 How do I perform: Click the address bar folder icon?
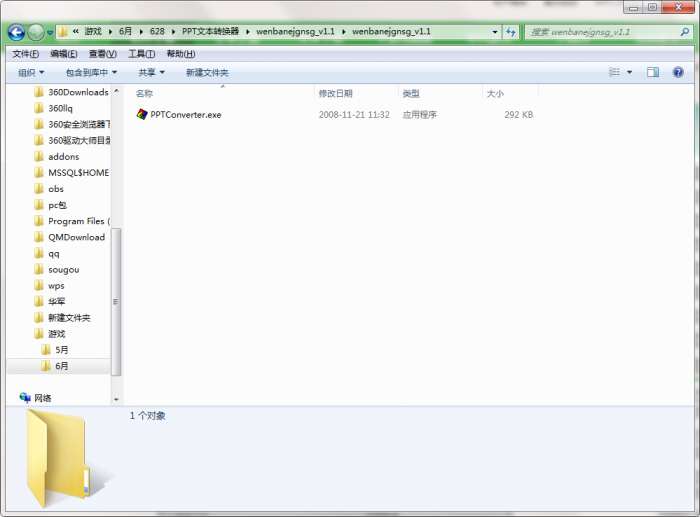click(63, 32)
